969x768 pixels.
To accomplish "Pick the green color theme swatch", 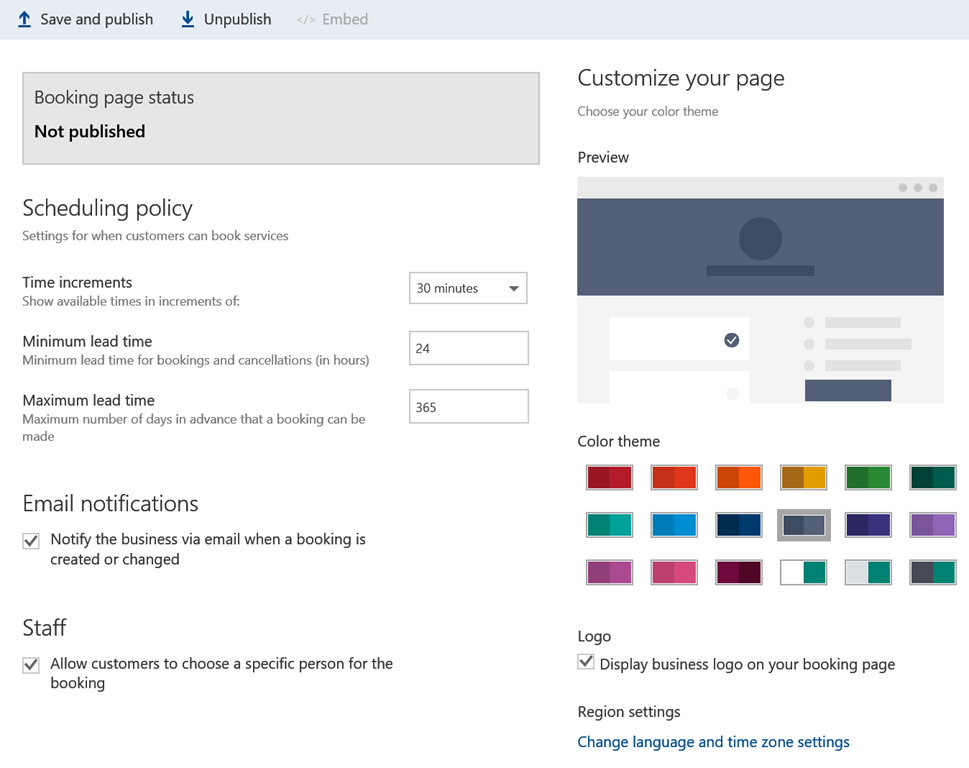I will click(867, 477).
